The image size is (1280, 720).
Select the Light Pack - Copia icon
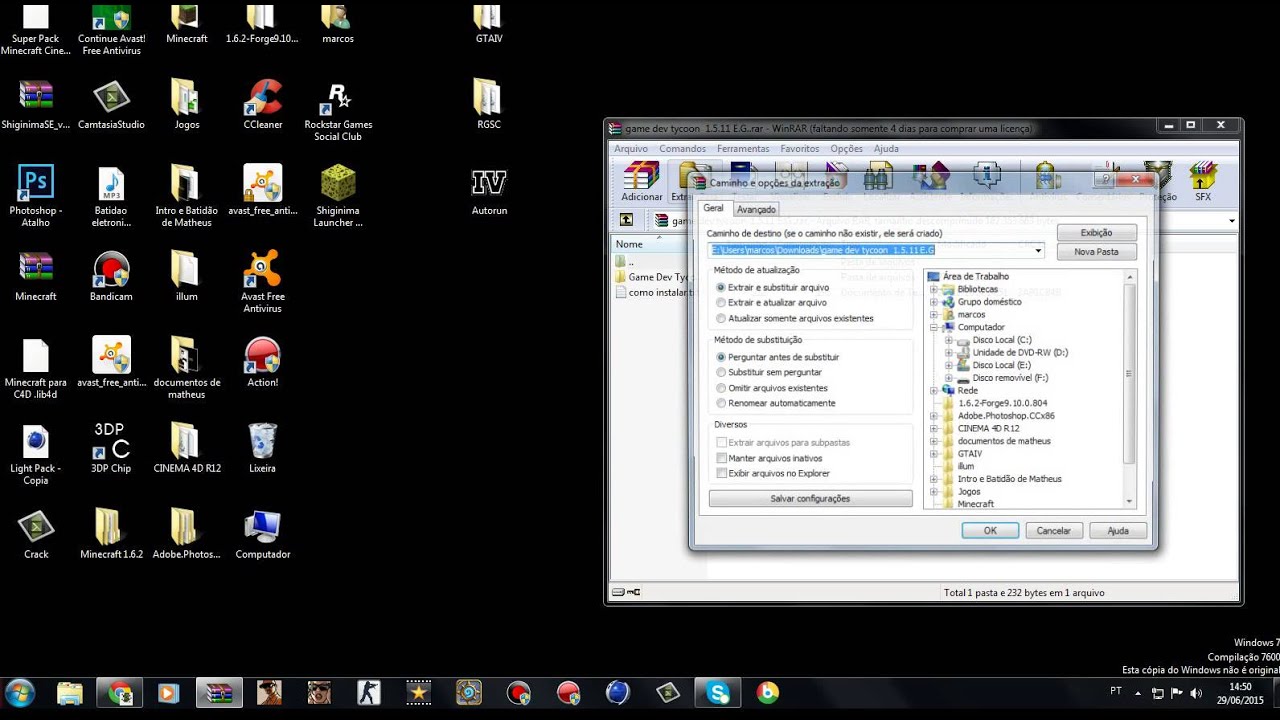click(x=36, y=454)
